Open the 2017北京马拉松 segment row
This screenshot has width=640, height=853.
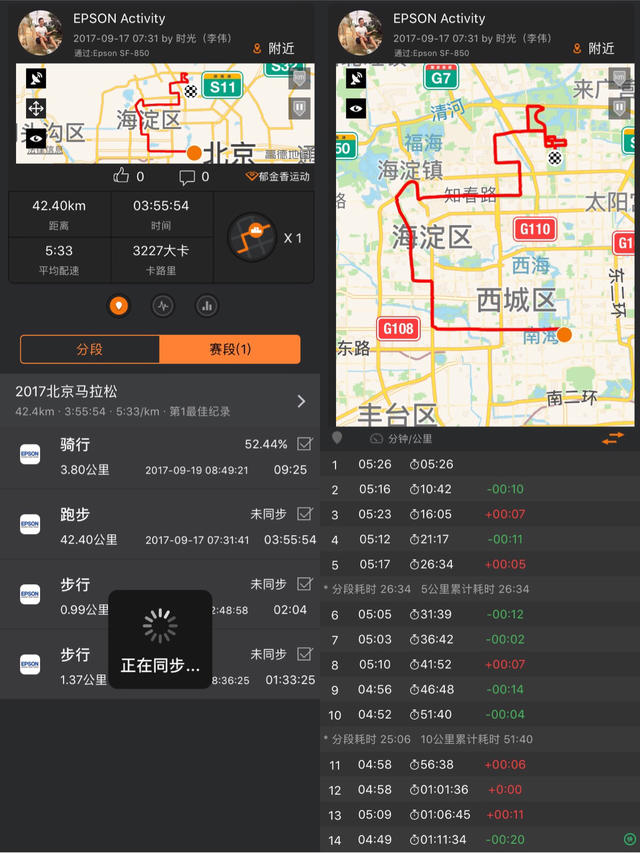160,401
